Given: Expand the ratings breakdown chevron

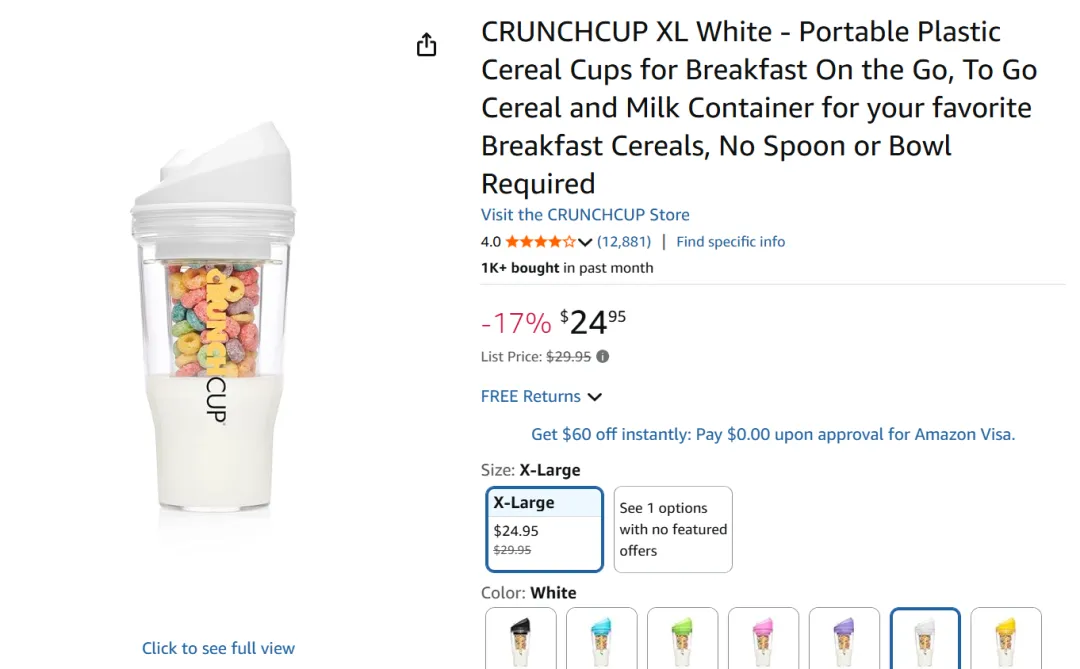Looking at the screenshot, I should click(x=586, y=242).
